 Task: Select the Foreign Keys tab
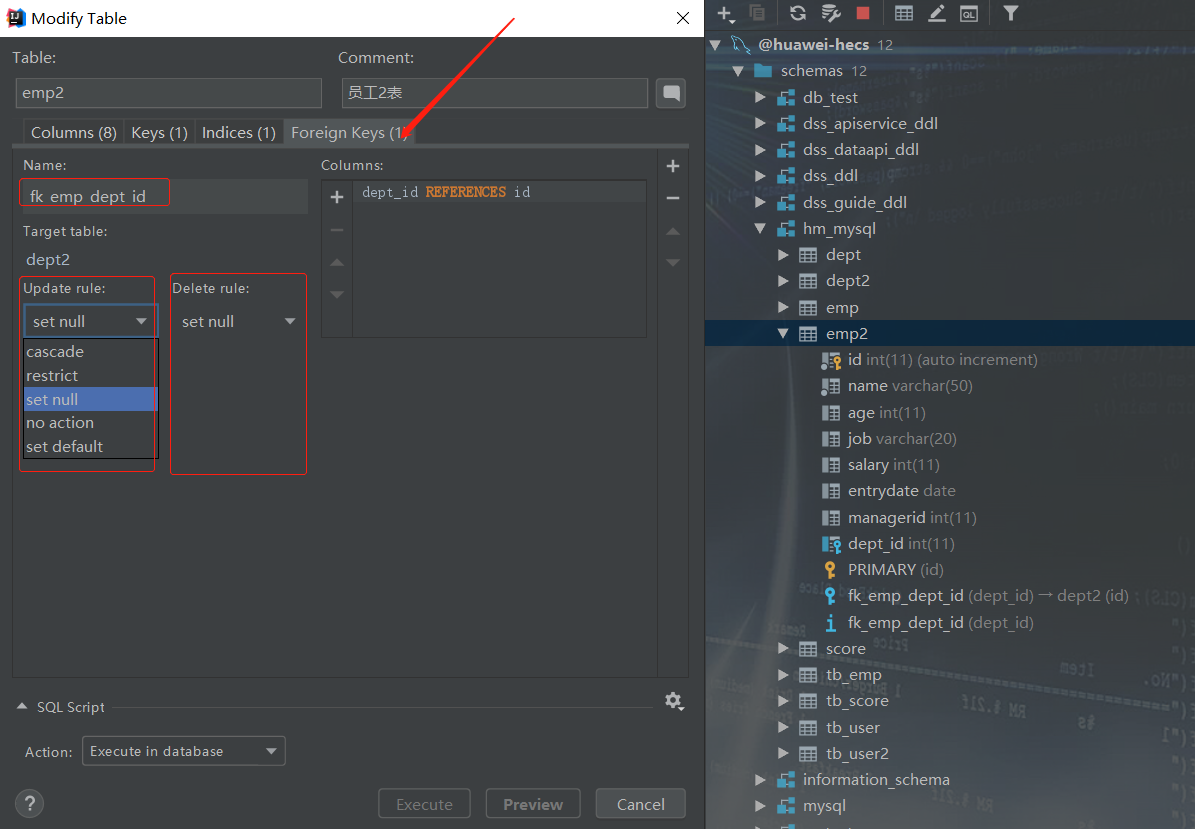[x=349, y=133]
